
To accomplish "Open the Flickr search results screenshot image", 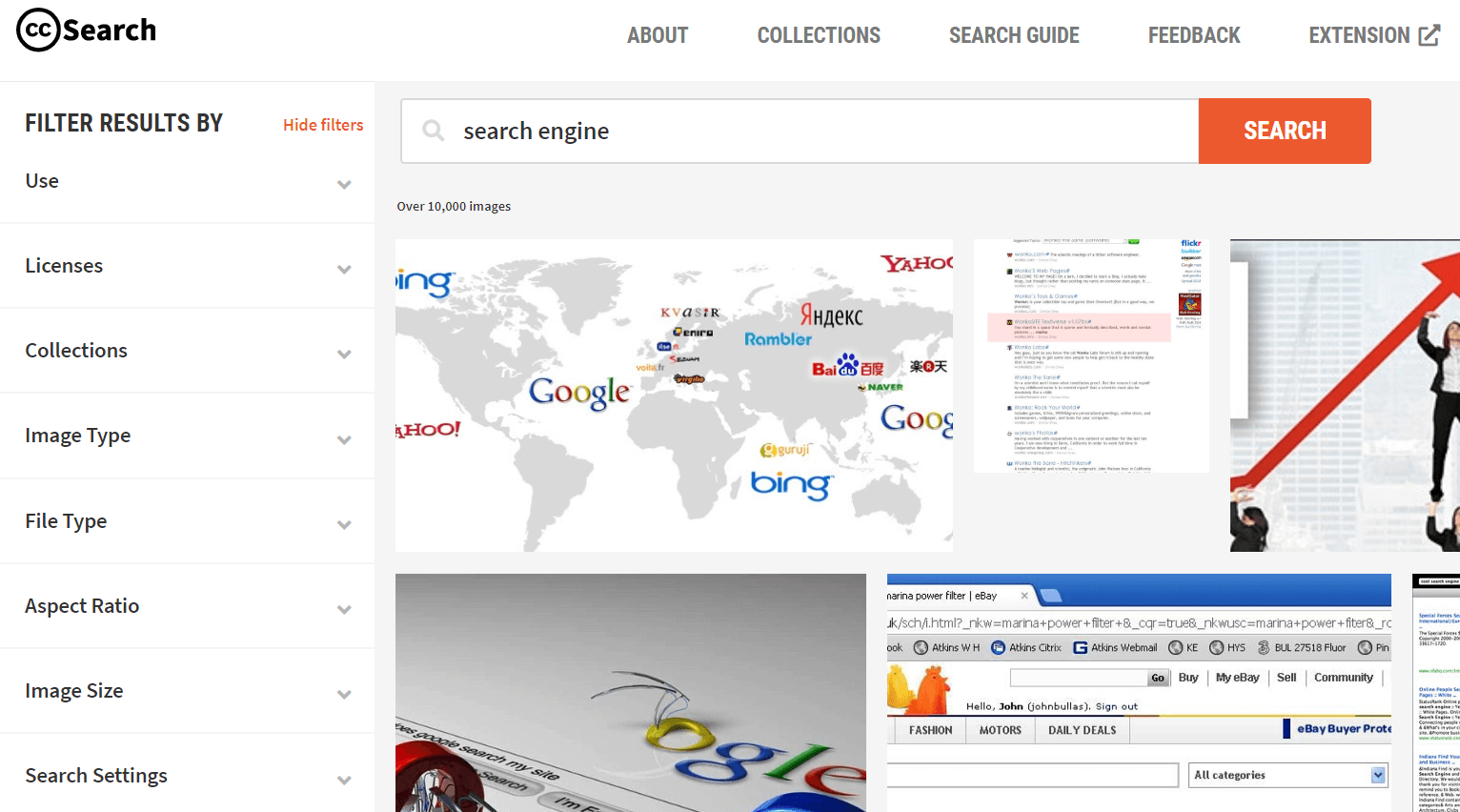I will click(1091, 355).
